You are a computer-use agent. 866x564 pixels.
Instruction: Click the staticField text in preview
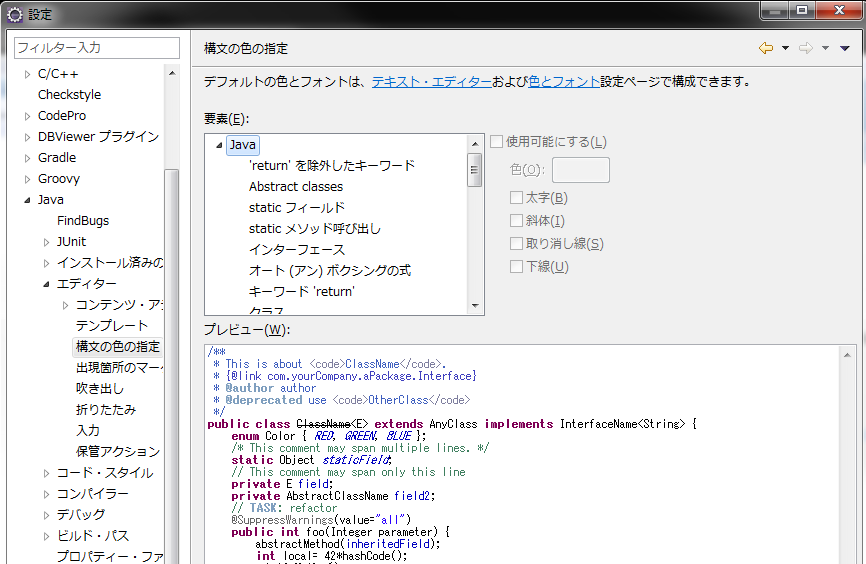357,460
